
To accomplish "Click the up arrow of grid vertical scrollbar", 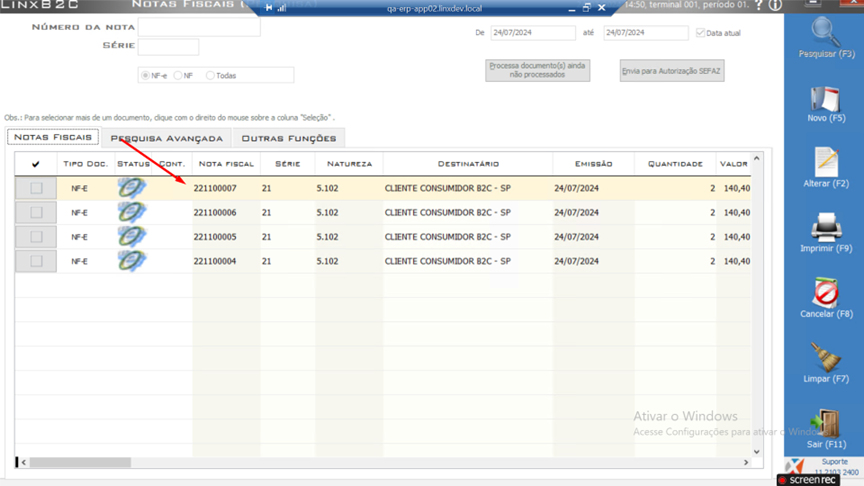I will pos(757,159).
